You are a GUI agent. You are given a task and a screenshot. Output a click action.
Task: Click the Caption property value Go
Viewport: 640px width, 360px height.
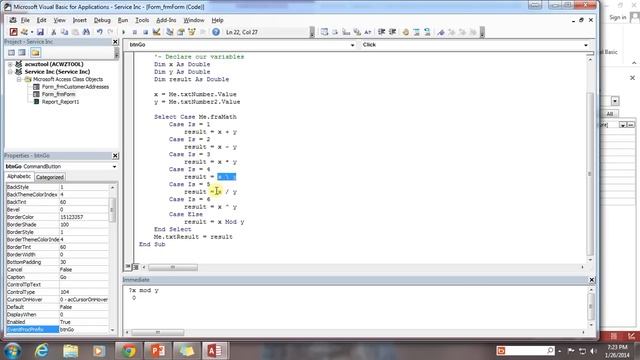(84, 277)
